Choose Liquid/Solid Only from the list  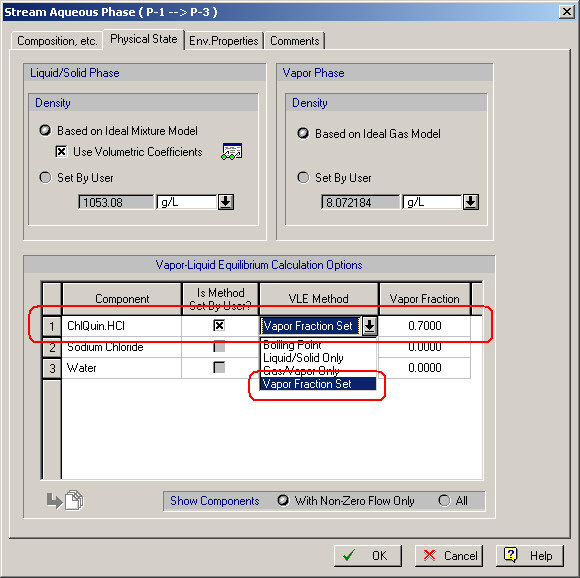pos(303,358)
